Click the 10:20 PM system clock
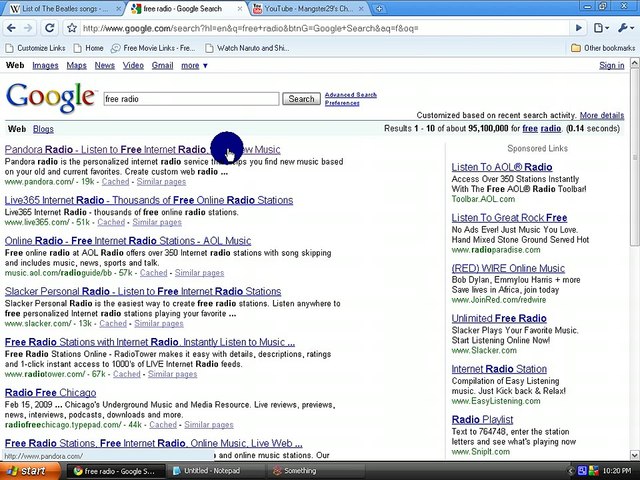Image resolution: width=640 pixels, height=480 pixels. pos(616,471)
